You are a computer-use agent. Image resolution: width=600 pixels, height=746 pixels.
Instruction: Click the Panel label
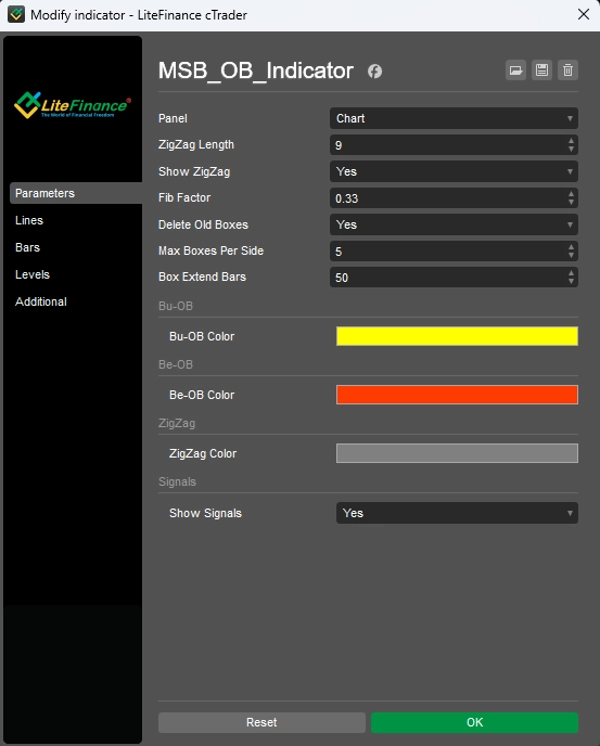point(173,118)
